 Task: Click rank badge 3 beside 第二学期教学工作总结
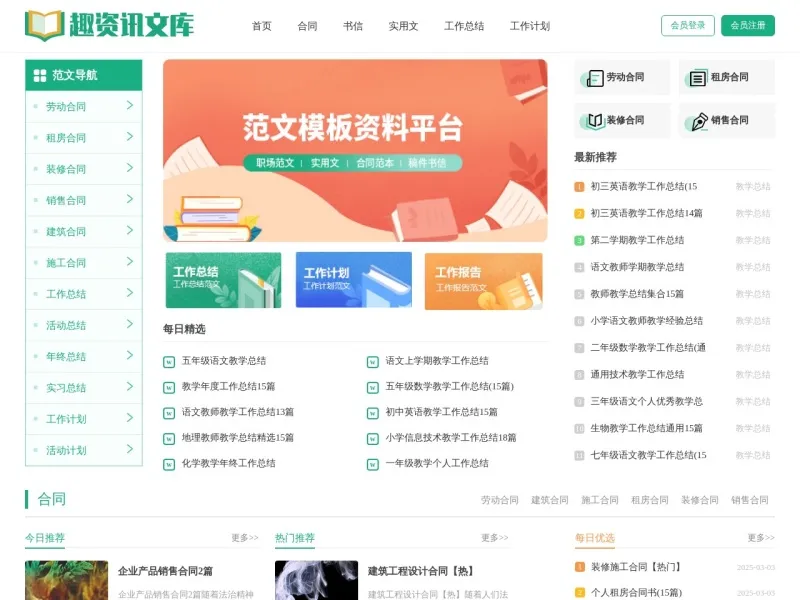(x=579, y=240)
